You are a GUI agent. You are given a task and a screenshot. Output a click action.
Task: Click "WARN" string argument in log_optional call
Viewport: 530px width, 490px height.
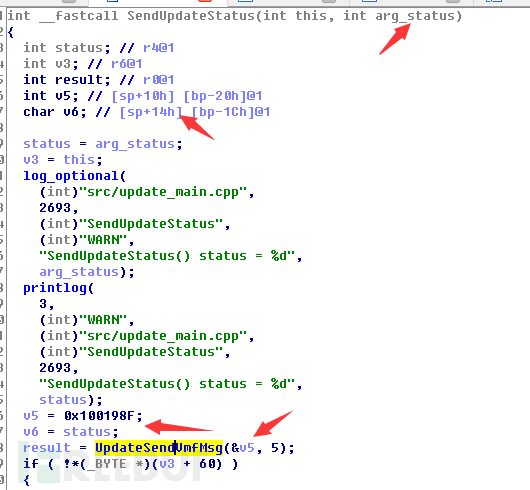point(103,240)
